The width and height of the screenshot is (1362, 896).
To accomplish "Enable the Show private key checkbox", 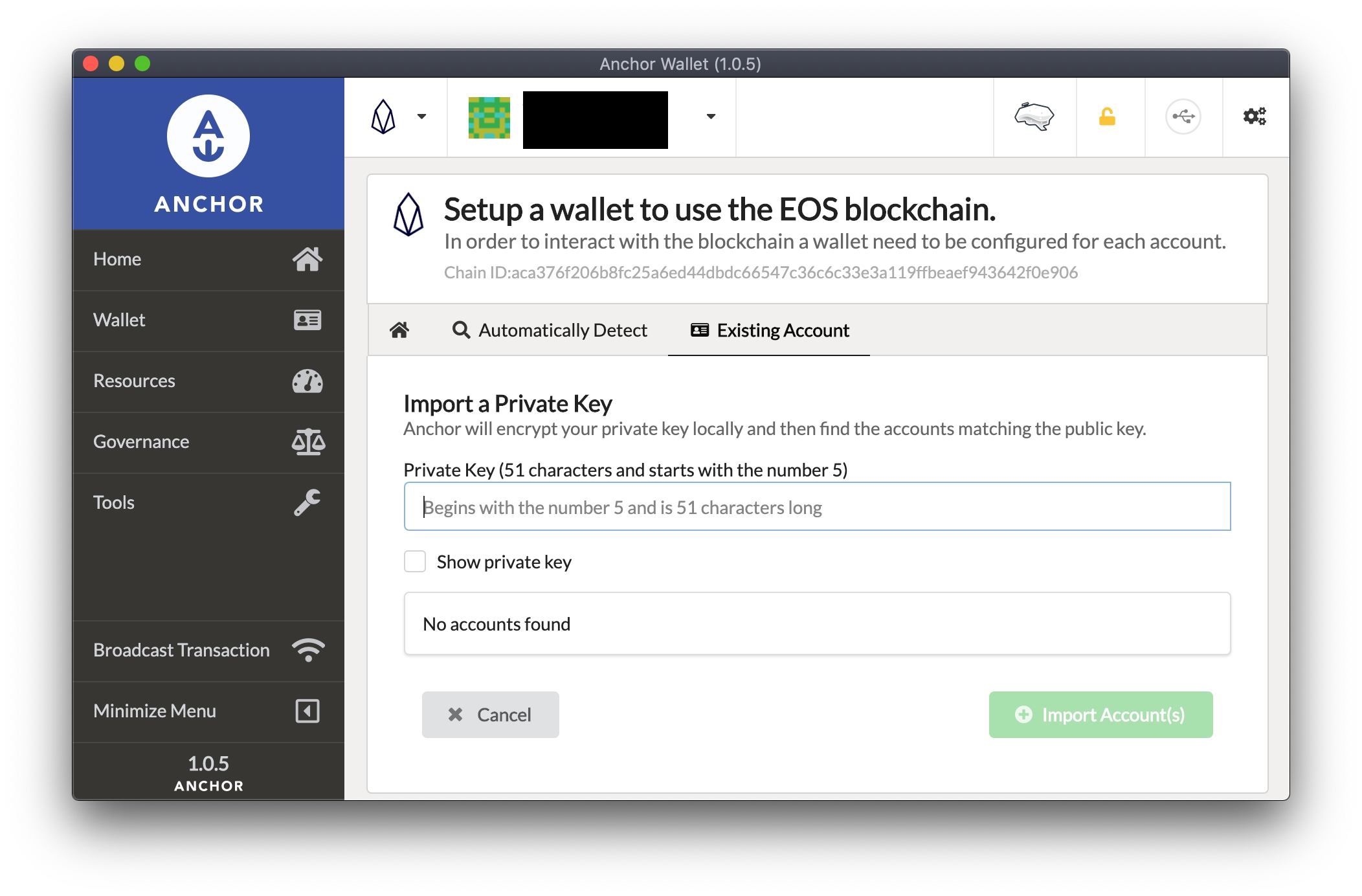I will [415, 561].
